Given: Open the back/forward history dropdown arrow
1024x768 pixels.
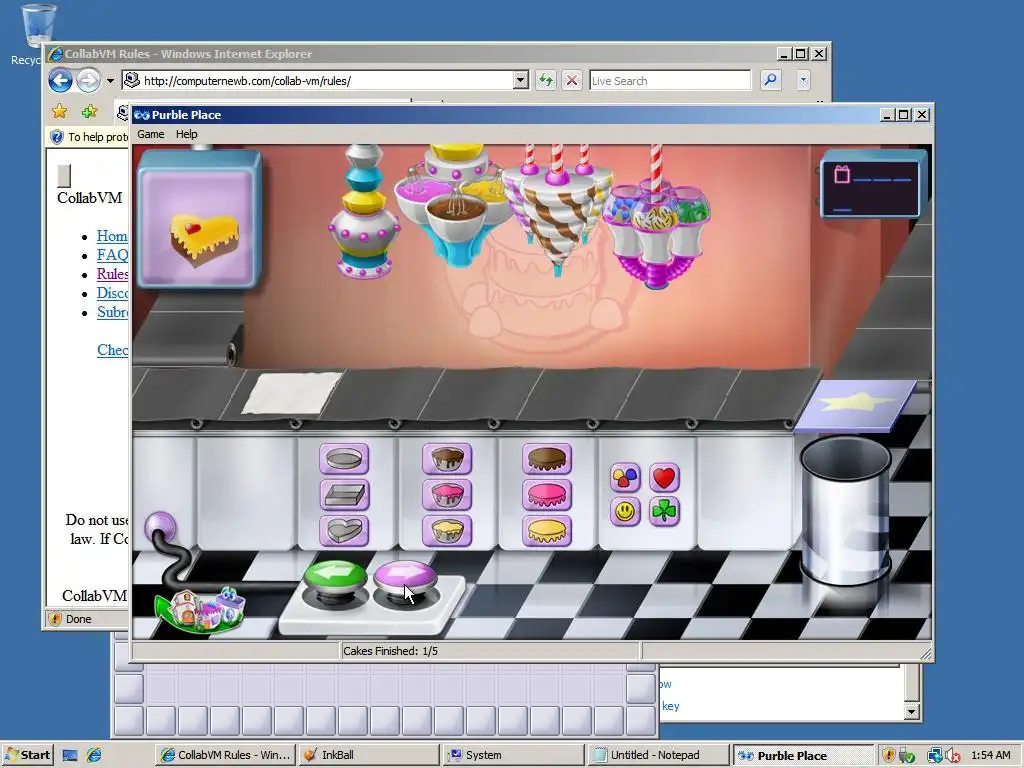Looking at the screenshot, I should coord(110,81).
